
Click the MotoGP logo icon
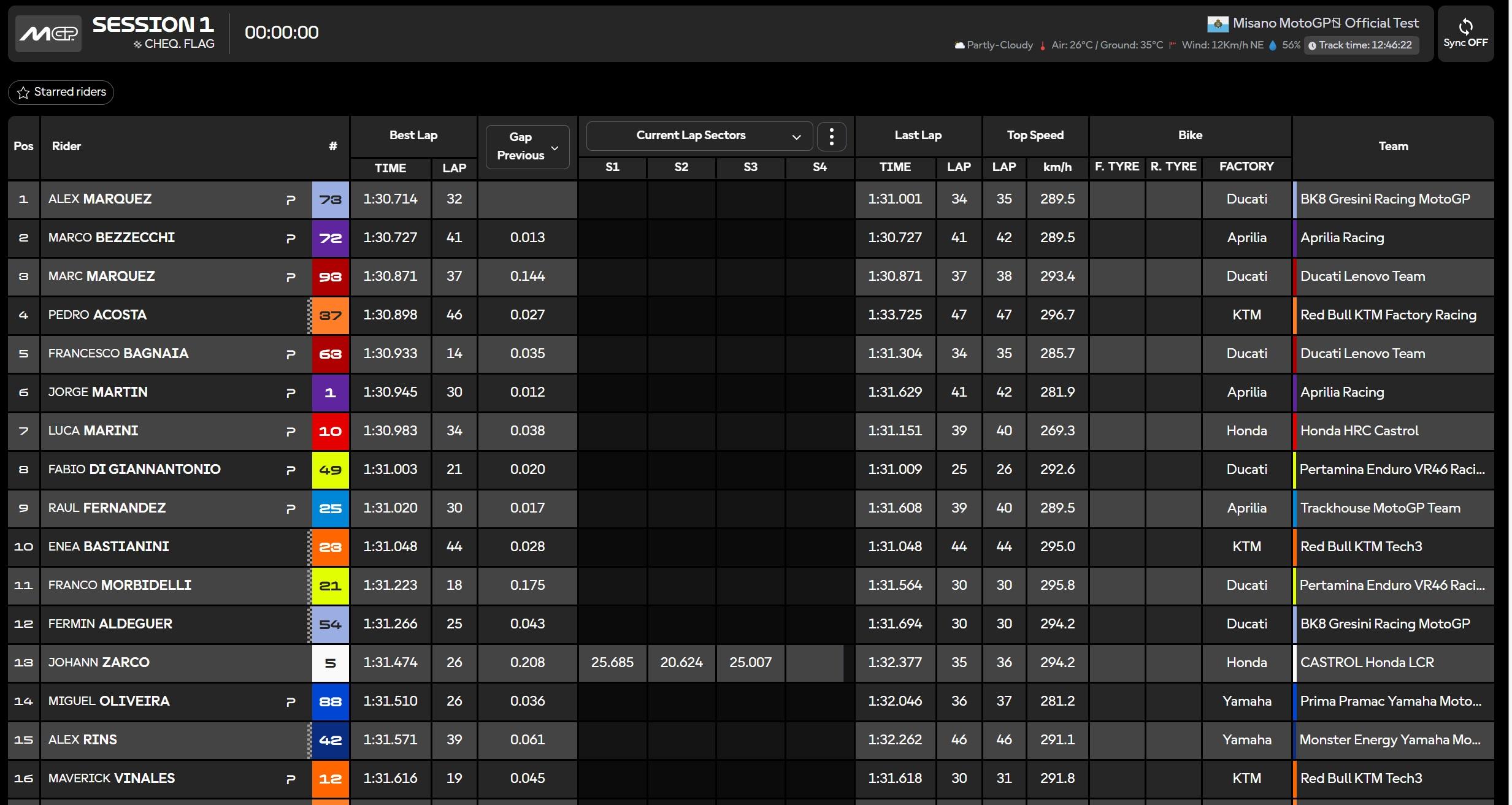coord(48,34)
